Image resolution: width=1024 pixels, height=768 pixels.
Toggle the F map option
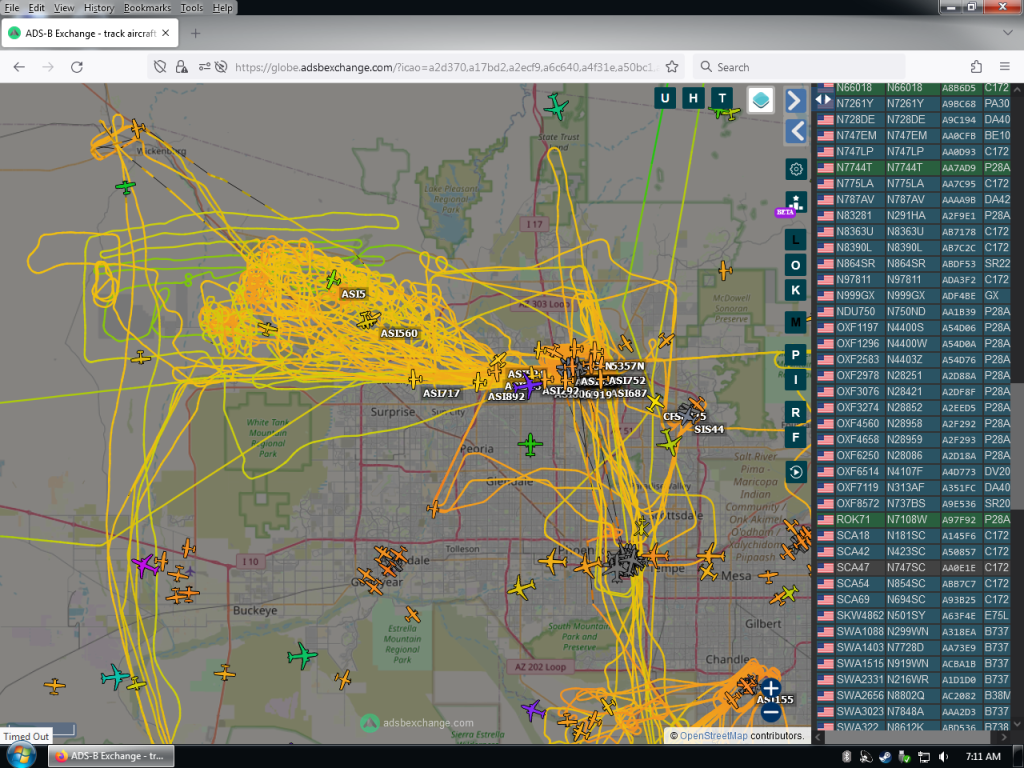tap(795, 438)
